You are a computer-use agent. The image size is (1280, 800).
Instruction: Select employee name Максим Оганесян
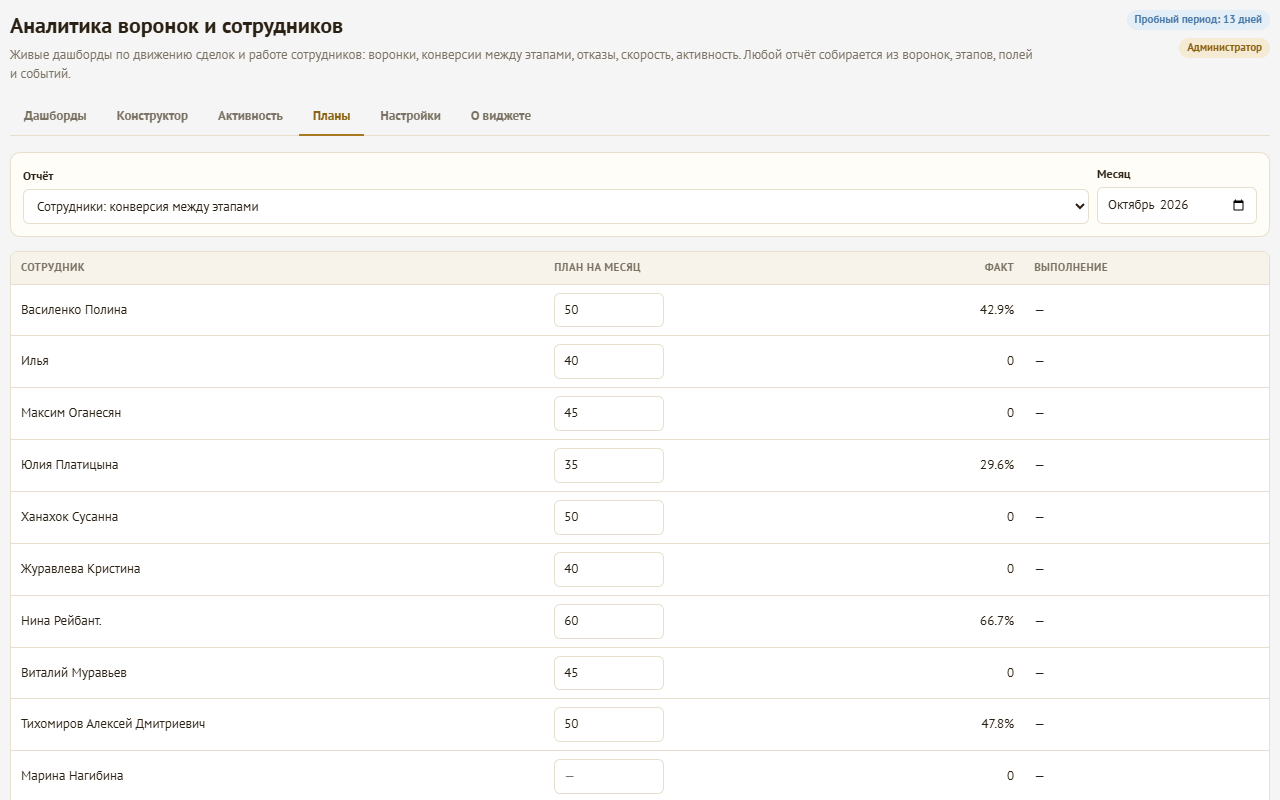tap(71, 413)
